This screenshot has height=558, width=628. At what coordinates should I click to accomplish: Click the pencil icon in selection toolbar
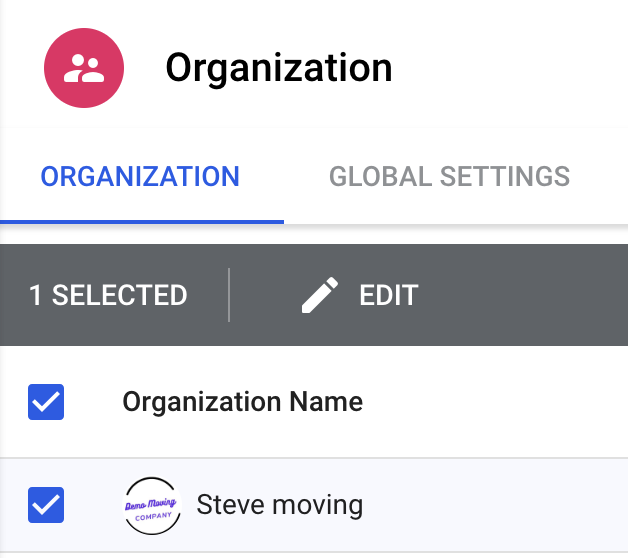point(320,295)
